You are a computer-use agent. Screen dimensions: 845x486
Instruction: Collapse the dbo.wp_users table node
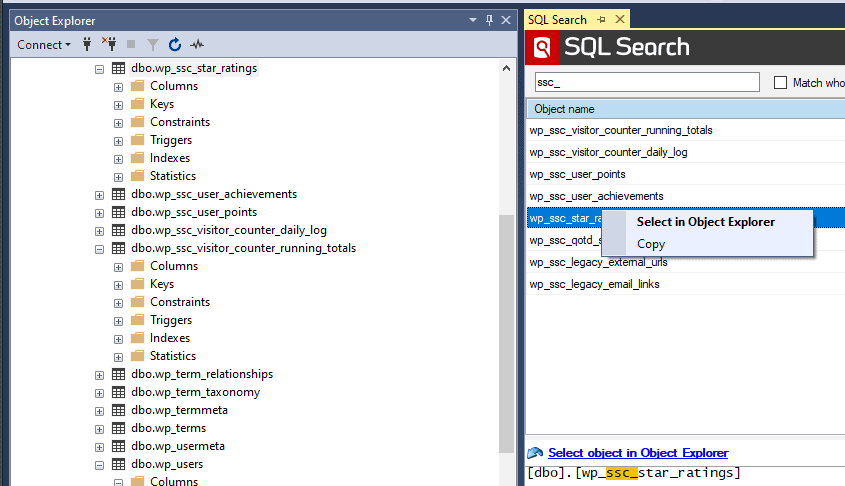click(x=99, y=466)
